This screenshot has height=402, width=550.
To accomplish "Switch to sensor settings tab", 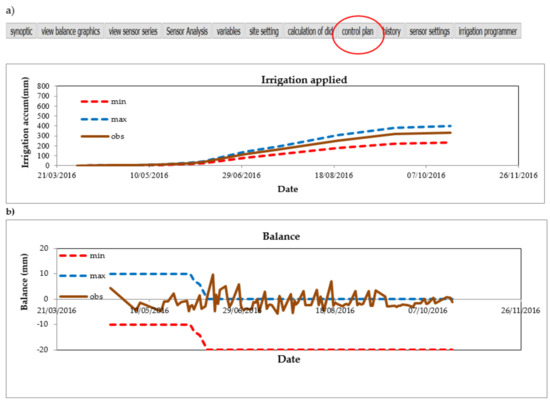I will [429, 31].
